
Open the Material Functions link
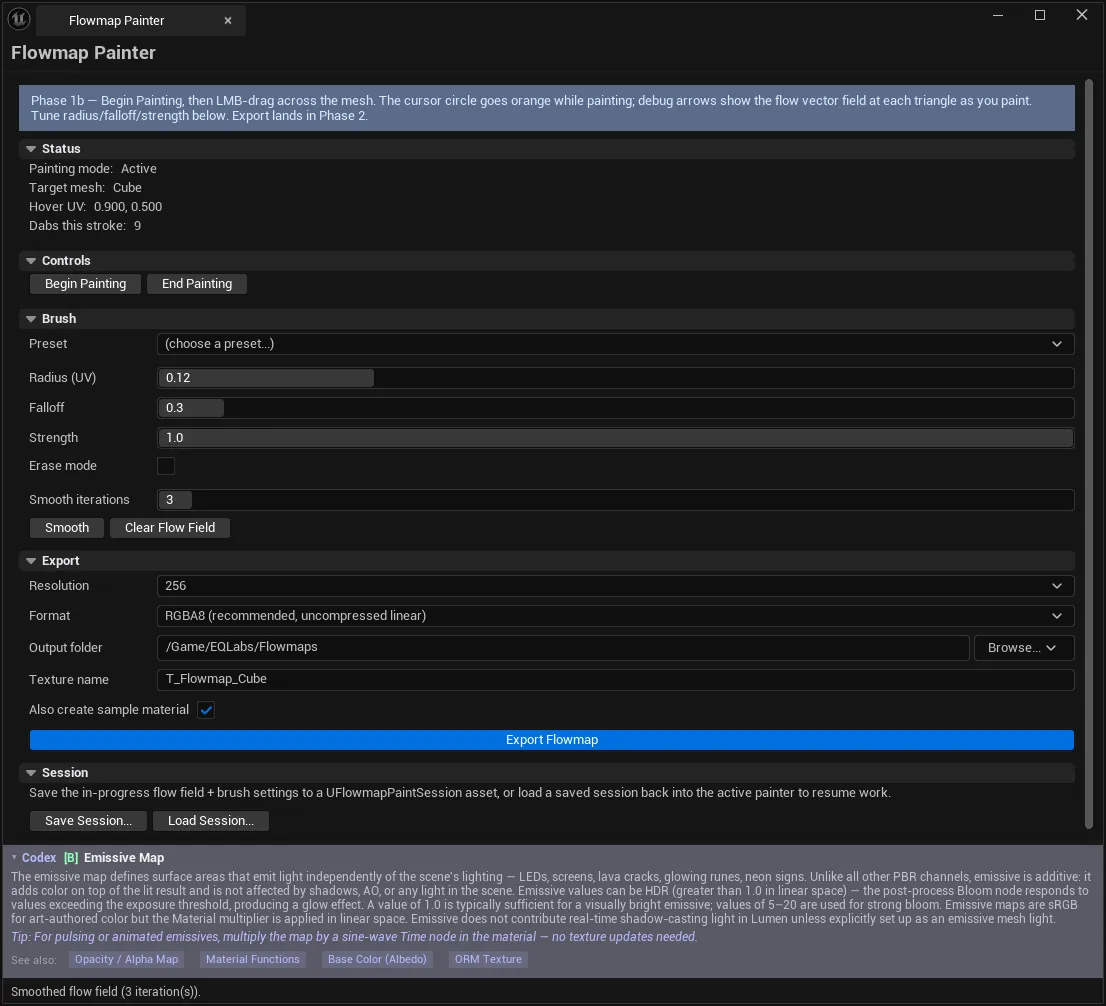(253, 959)
